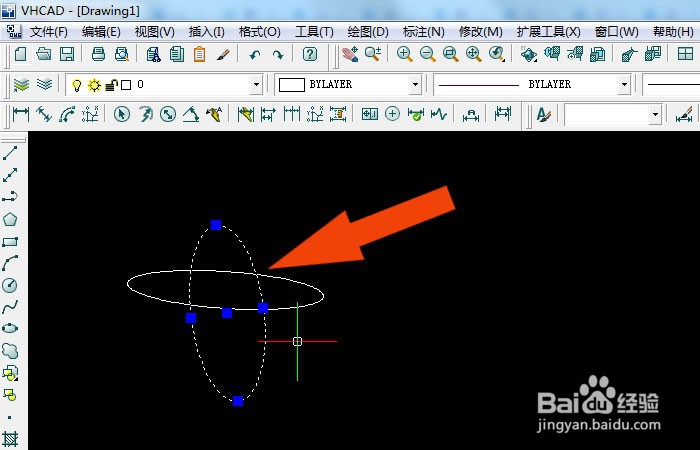700x450 pixels.
Task: Open the 编辑(E) menu
Action: pos(101,32)
